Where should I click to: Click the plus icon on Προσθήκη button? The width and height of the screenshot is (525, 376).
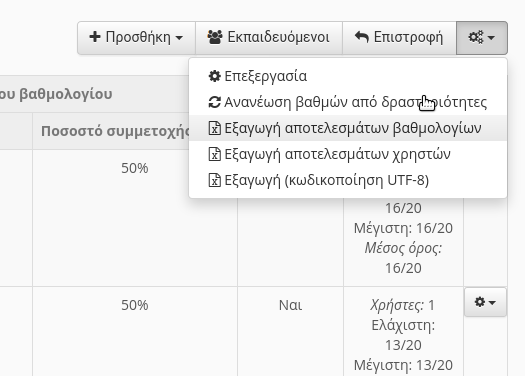(95, 37)
